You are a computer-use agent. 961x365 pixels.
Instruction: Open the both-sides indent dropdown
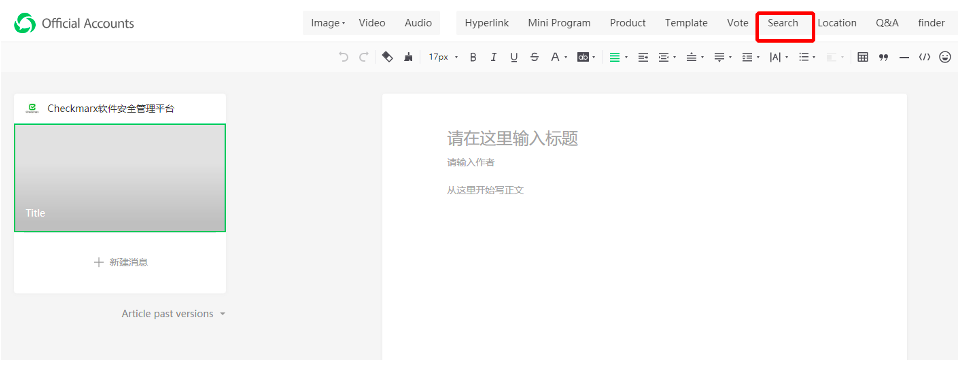[x=667, y=57]
